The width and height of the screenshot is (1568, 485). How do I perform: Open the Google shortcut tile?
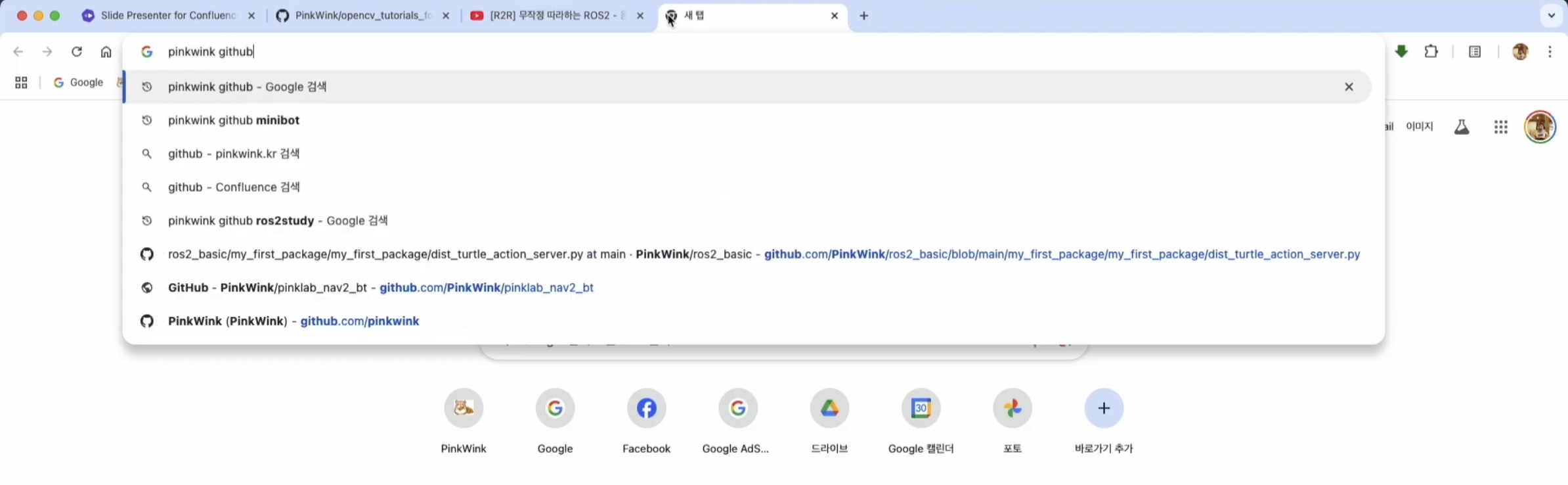tap(555, 421)
